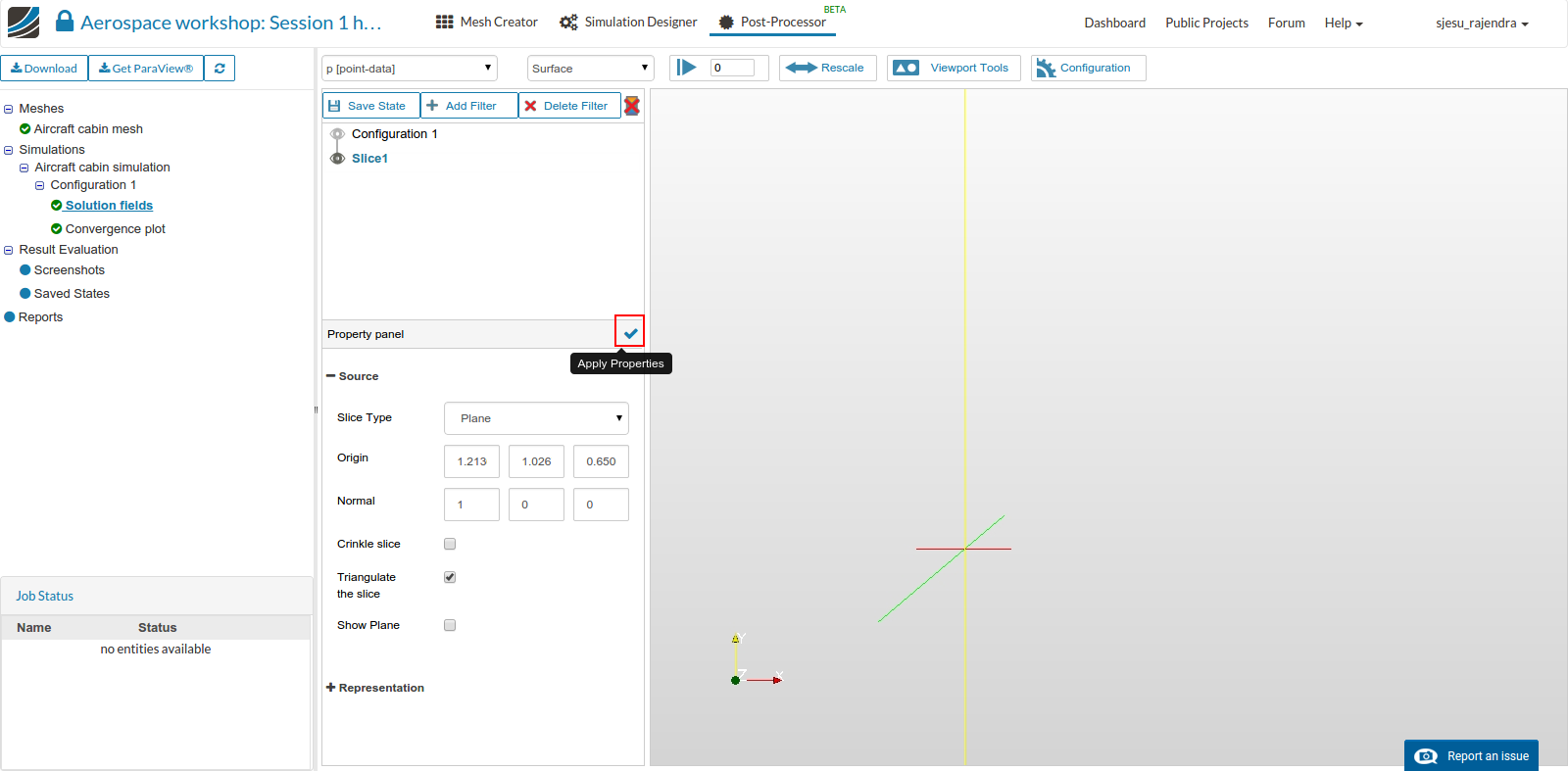1568x771 pixels.
Task: Click the Screenshots blue dot icon
Action: coord(25,270)
